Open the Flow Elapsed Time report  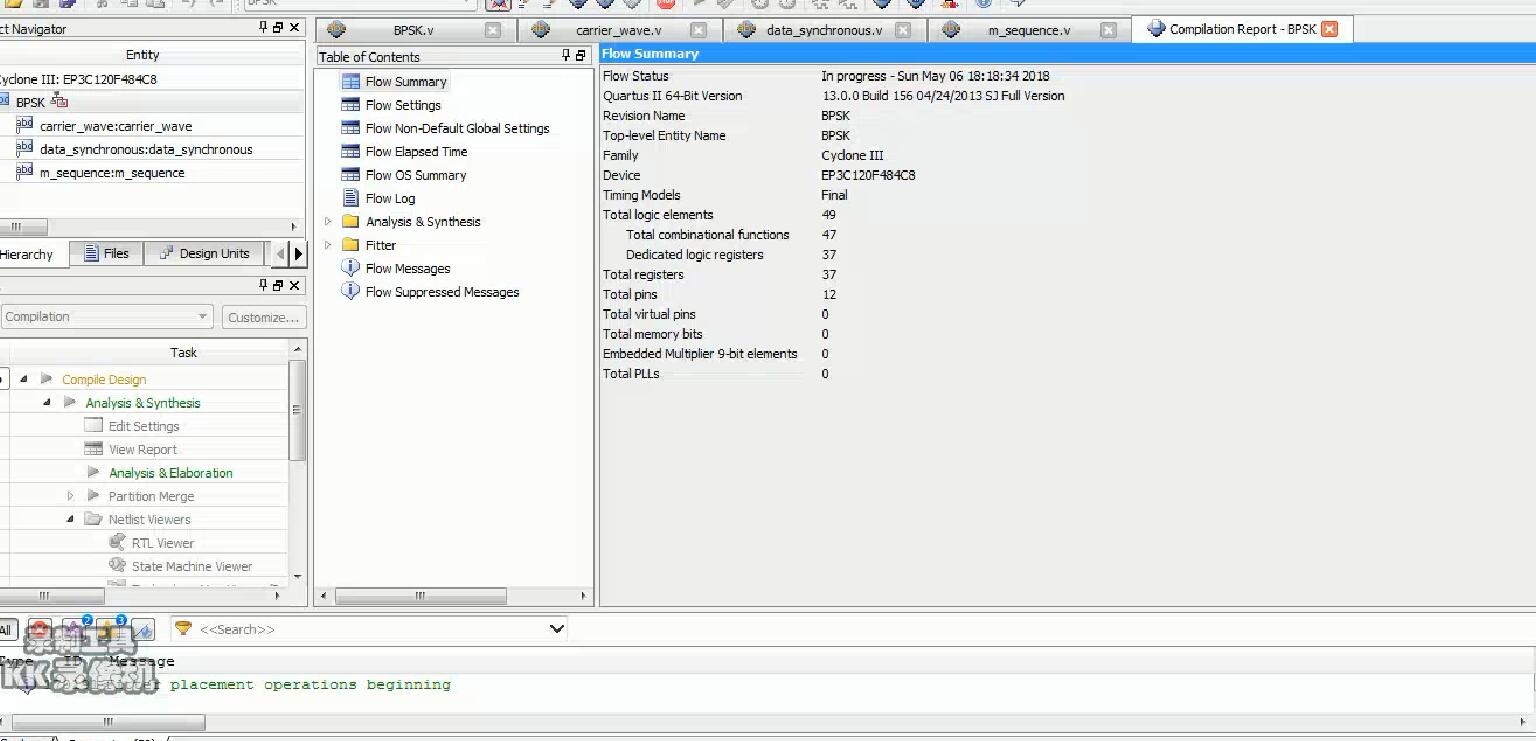(x=416, y=152)
